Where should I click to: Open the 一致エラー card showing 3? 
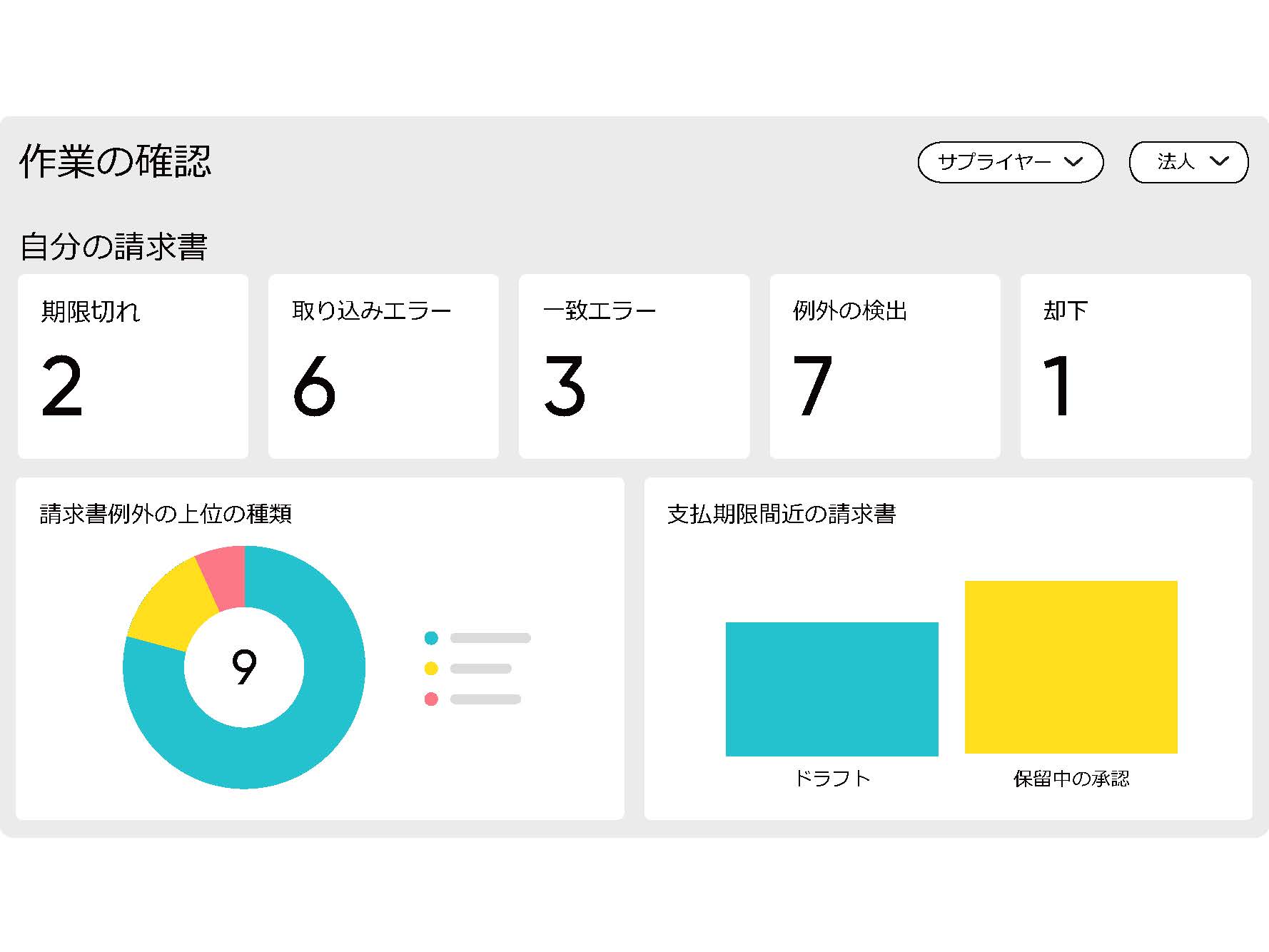(x=634, y=366)
